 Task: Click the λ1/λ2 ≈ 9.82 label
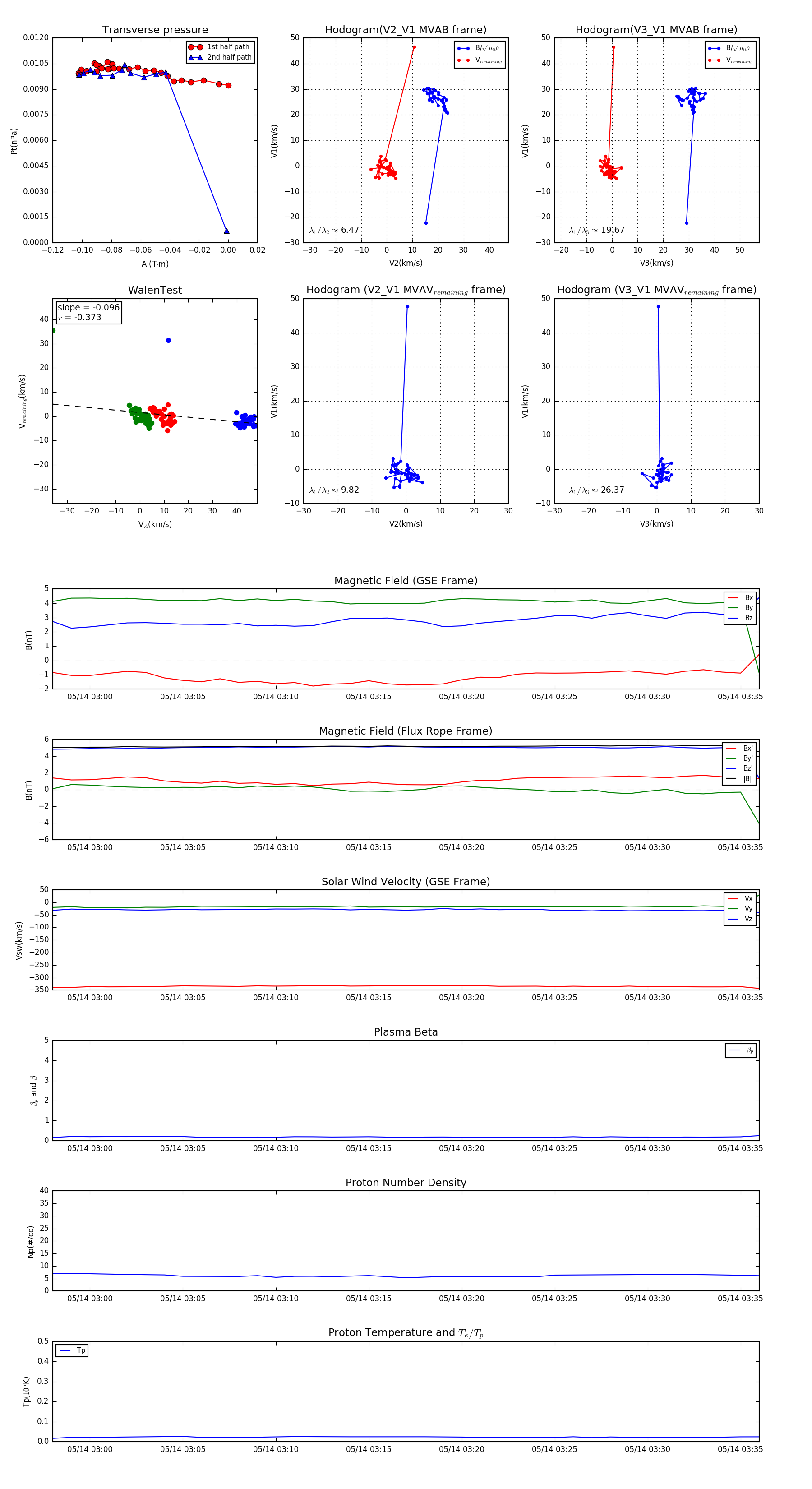[x=334, y=490]
